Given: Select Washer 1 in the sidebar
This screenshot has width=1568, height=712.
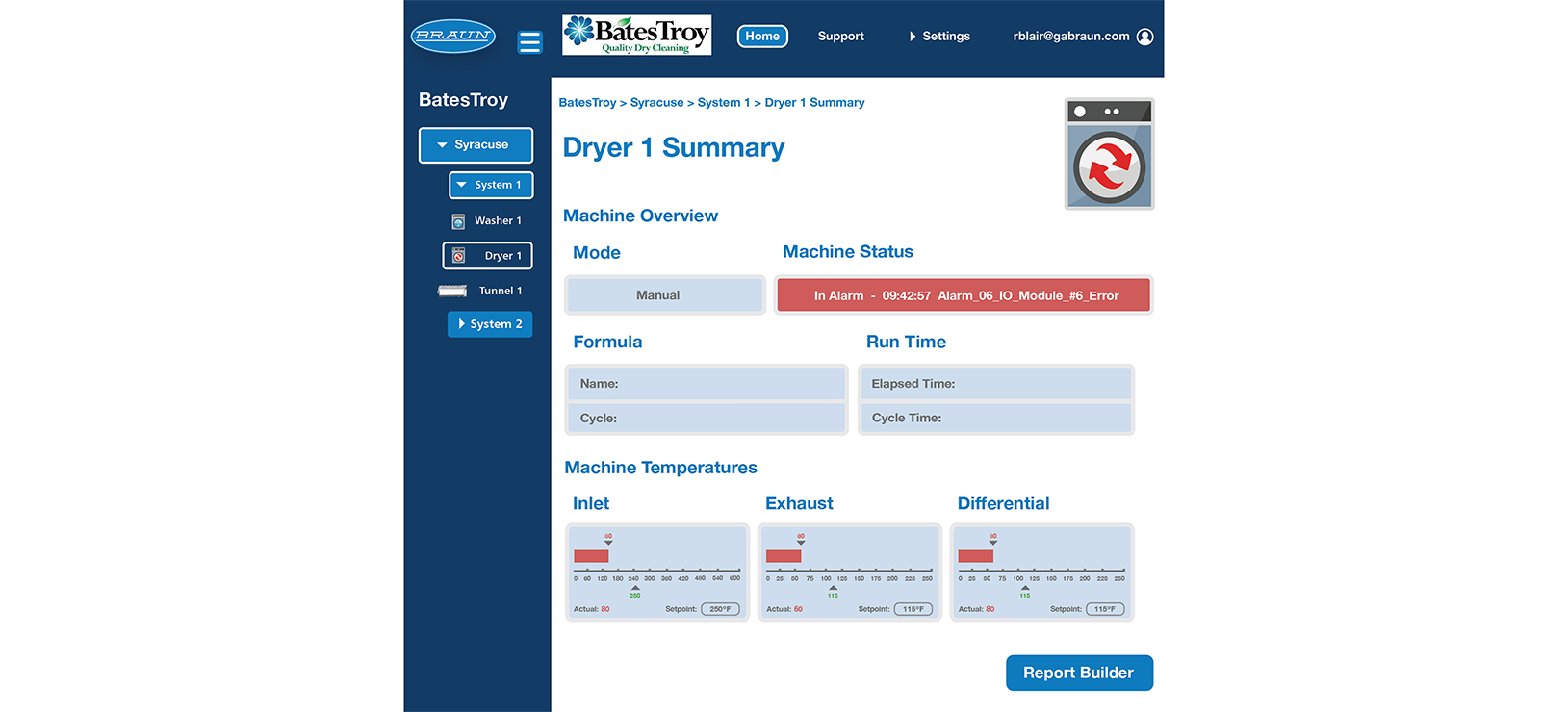Looking at the screenshot, I should pos(498,221).
